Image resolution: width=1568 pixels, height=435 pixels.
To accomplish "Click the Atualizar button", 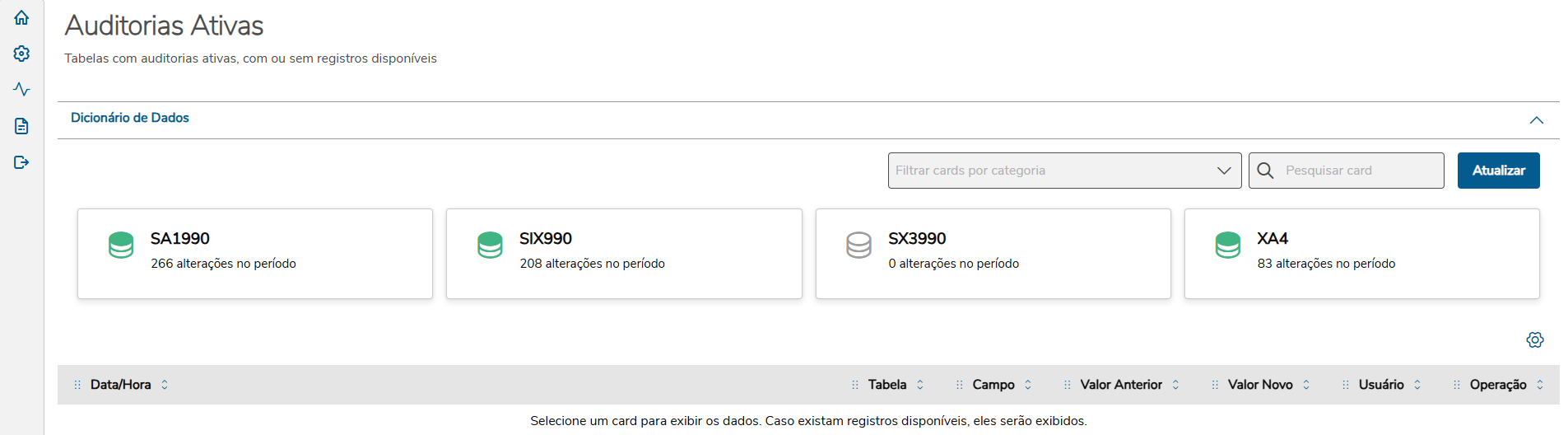I will tap(1498, 171).
